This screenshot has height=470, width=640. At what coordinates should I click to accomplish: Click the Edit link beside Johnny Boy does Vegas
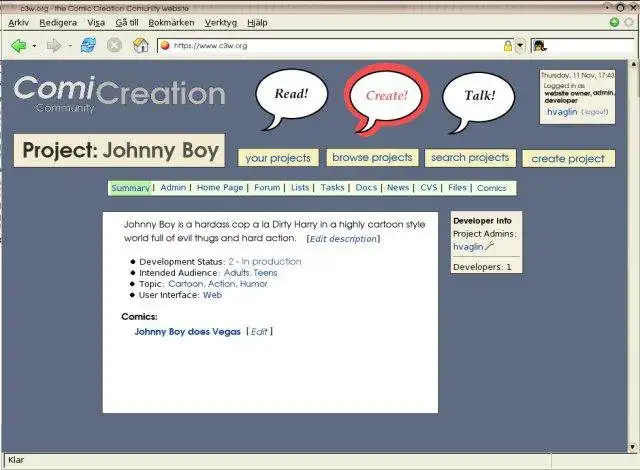coord(259,332)
